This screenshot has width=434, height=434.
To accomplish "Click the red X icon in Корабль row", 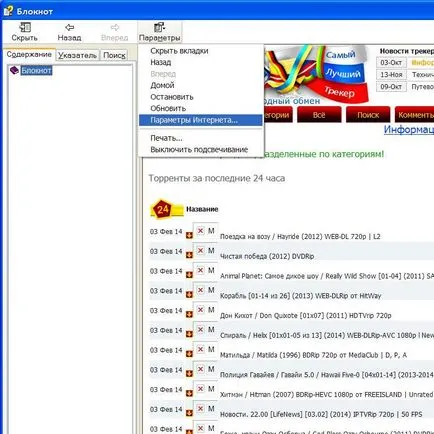I will click(x=200, y=290).
